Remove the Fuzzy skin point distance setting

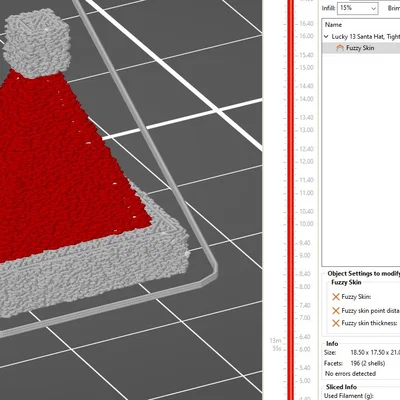coord(336,311)
